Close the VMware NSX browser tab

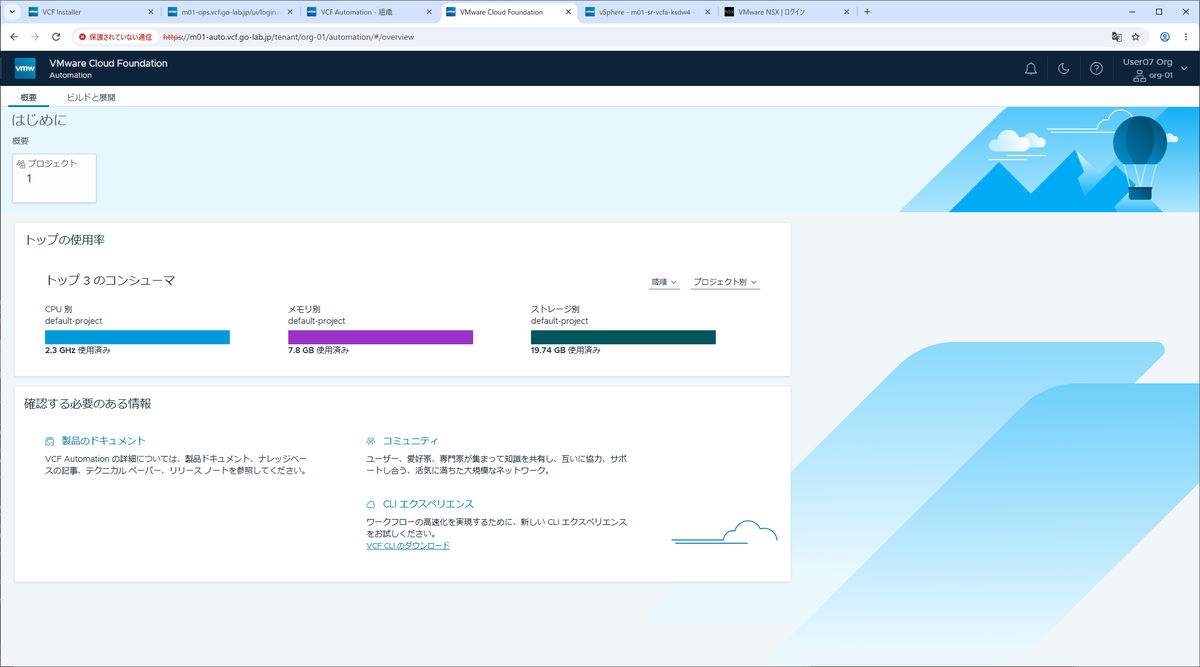pos(845,12)
